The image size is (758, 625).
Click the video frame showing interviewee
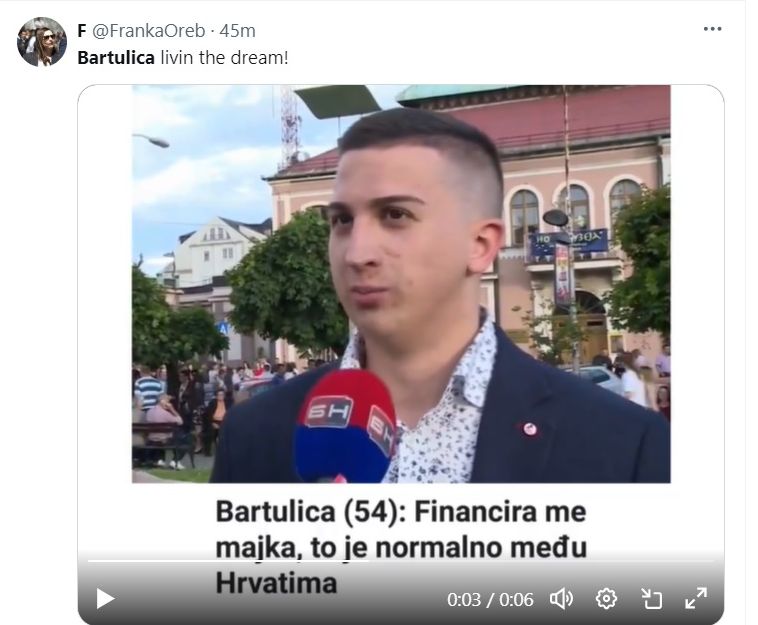401,284
